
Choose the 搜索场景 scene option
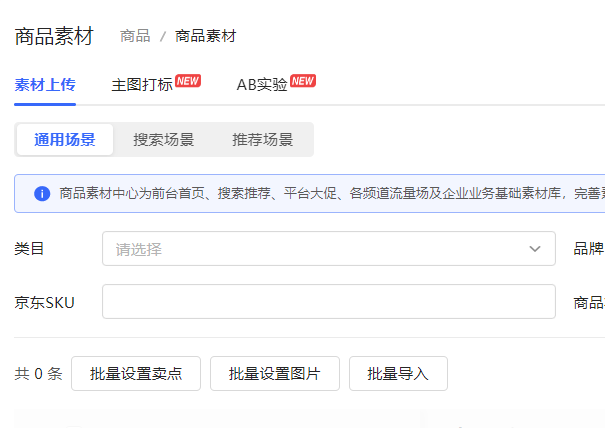point(164,140)
